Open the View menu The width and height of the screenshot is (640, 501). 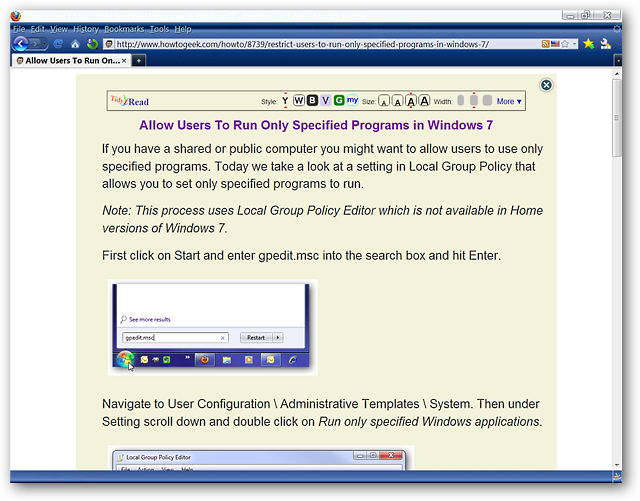coord(59,29)
